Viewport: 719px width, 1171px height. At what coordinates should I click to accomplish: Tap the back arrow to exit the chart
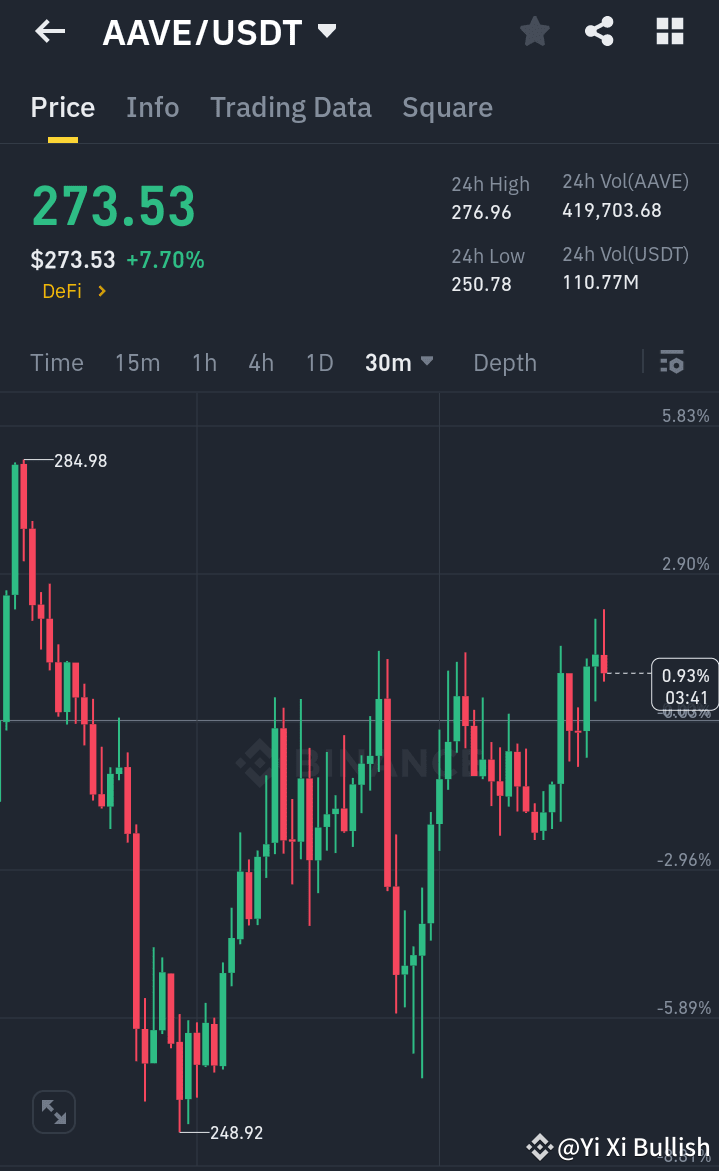click(x=48, y=31)
